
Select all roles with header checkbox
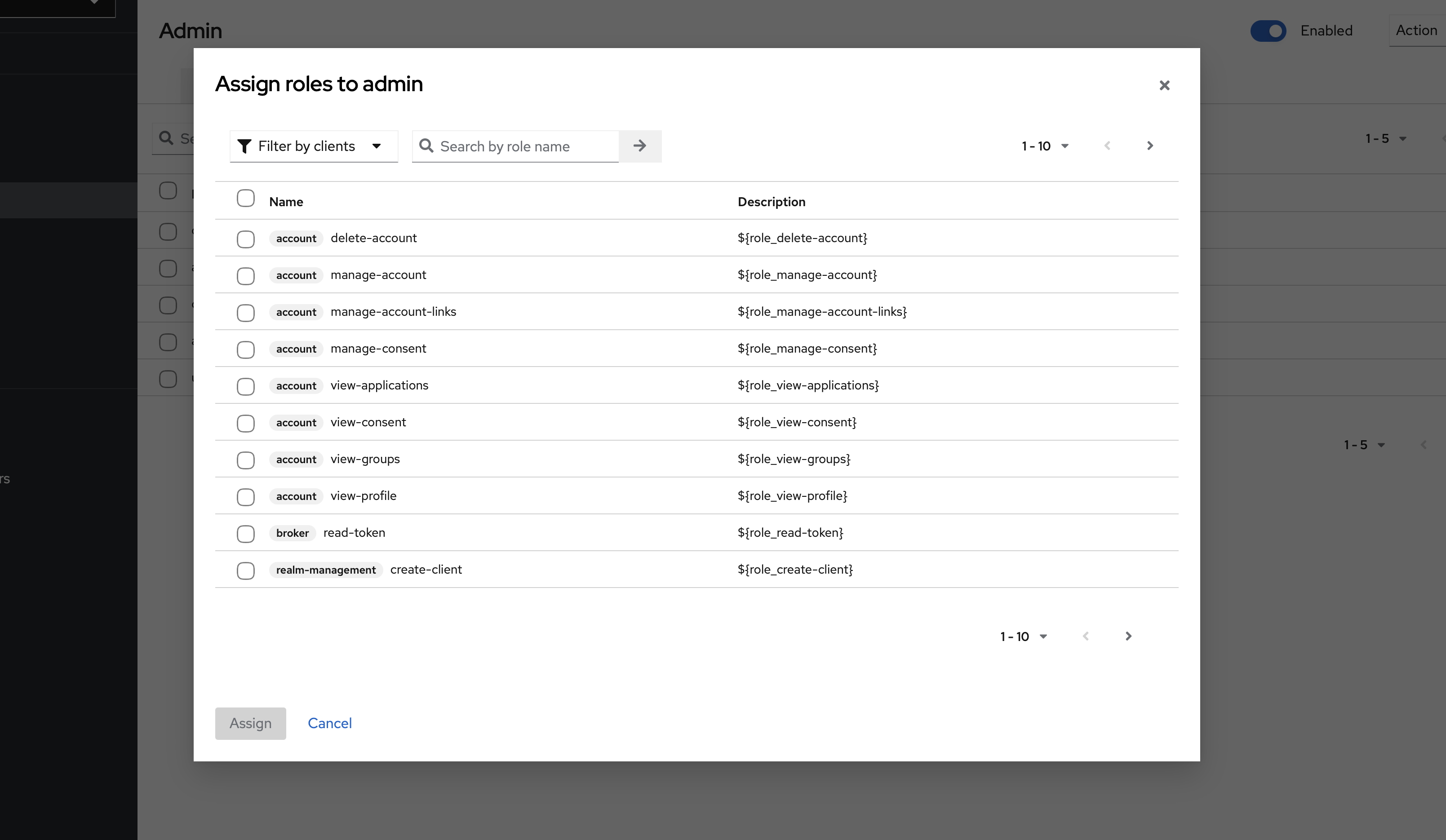[x=246, y=198]
